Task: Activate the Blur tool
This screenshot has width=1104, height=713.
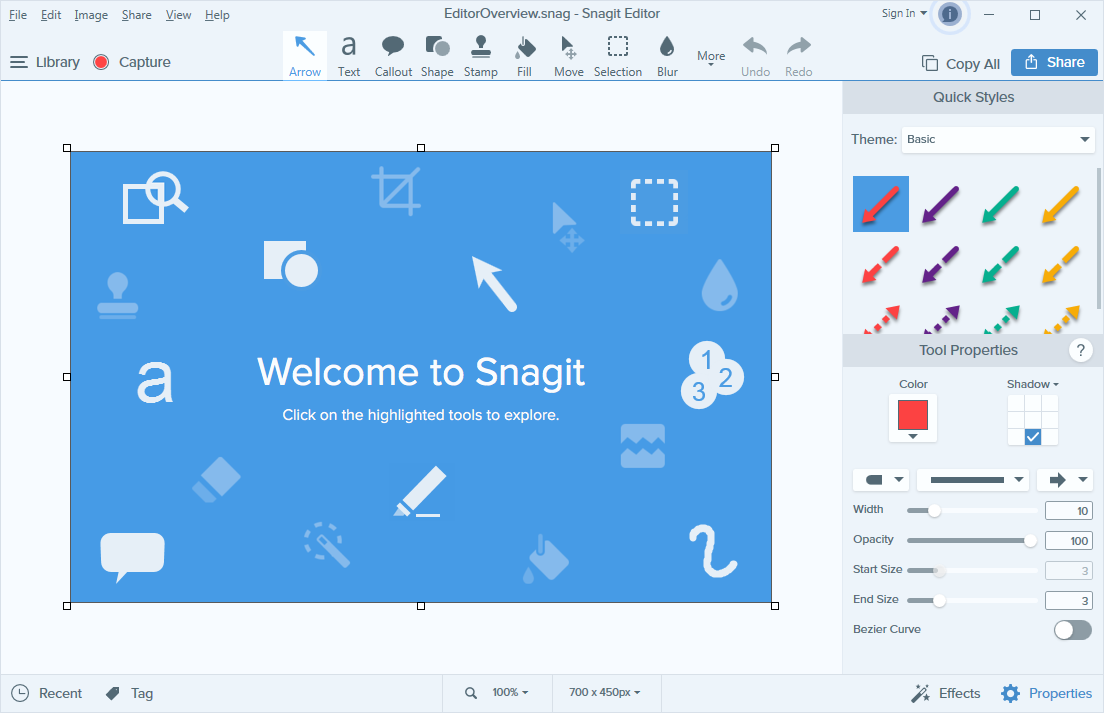Action: [x=667, y=56]
